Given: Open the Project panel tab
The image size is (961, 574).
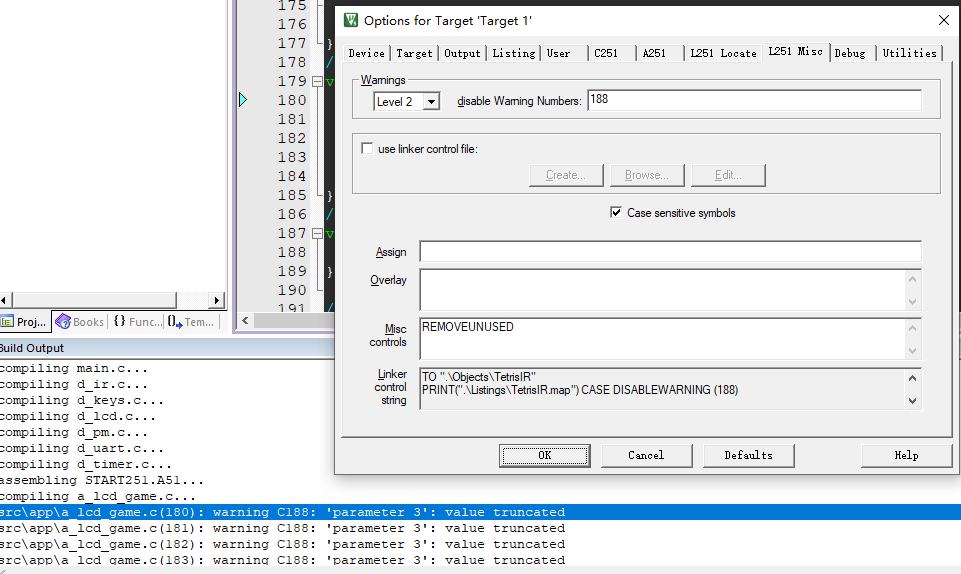Looking at the screenshot, I should (25, 322).
